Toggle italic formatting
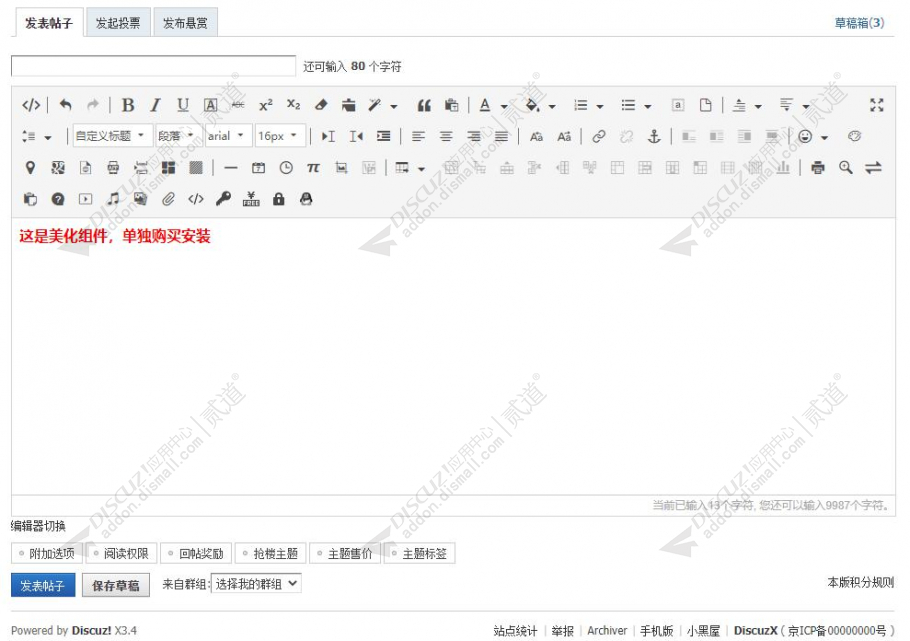 click(x=155, y=105)
